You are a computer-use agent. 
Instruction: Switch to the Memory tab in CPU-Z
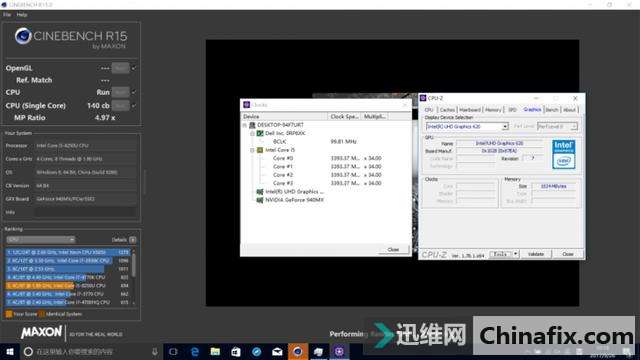[x=493, y=110]
